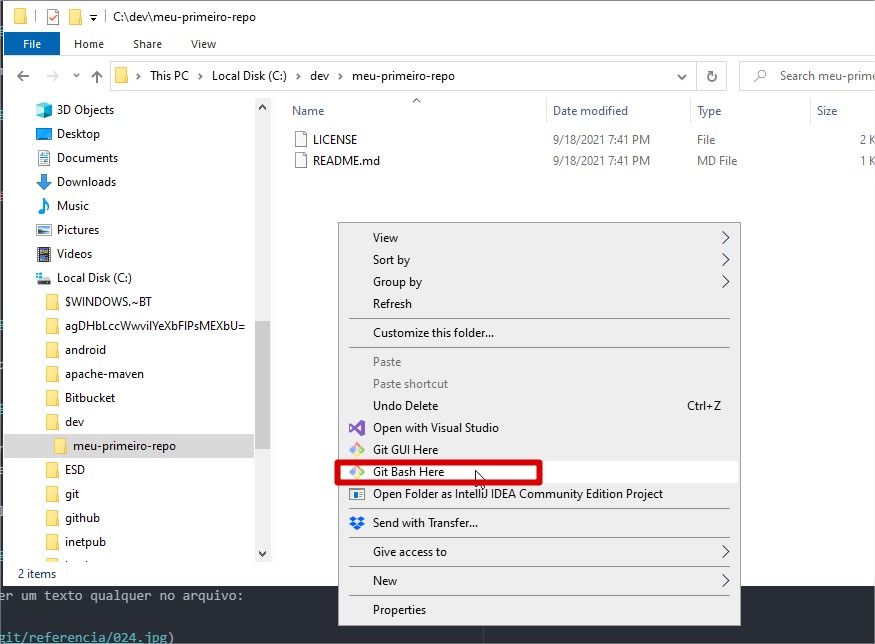
Task: Open the address bar history dropdown
Action: pyautogui.click(x=682, y=76)
